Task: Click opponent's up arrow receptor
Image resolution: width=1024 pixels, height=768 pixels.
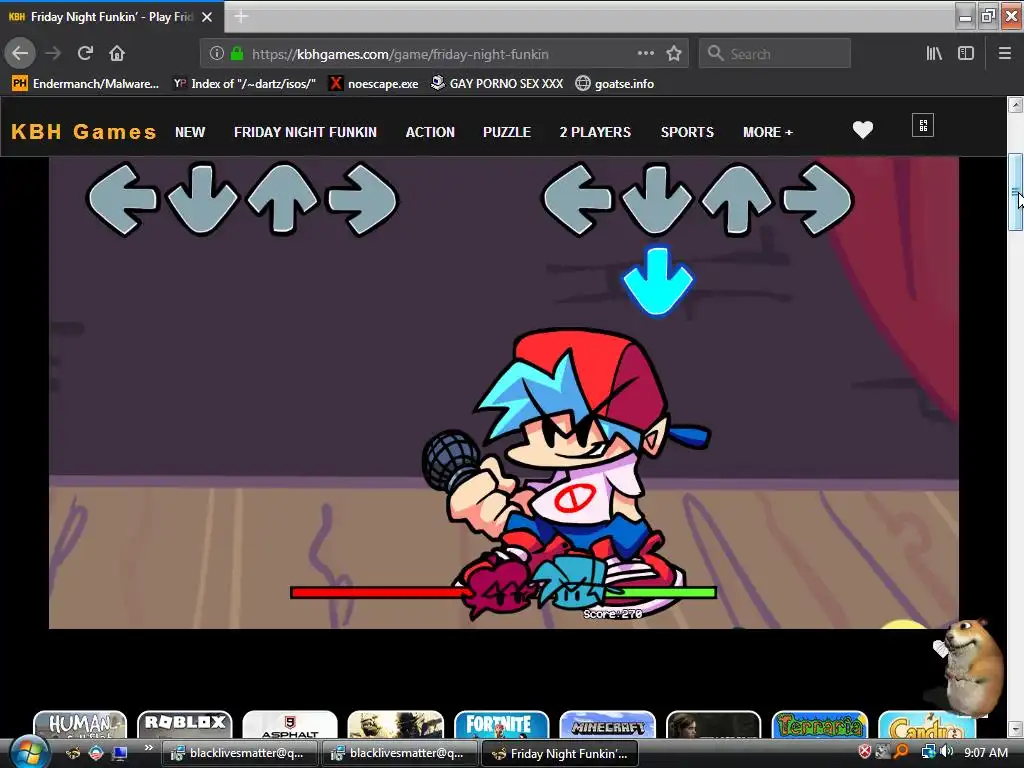Action: click(x=282, y=199)
